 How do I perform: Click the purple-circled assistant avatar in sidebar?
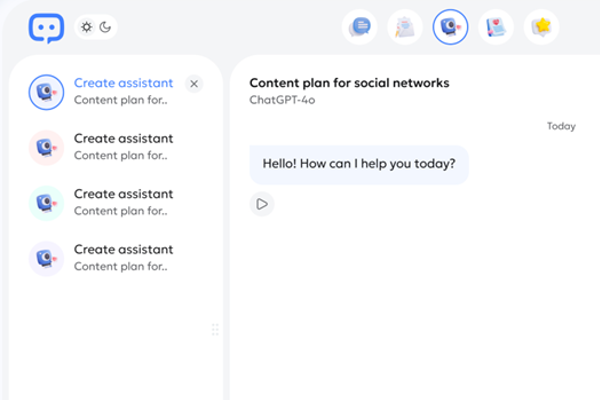[x=47, y=258]
